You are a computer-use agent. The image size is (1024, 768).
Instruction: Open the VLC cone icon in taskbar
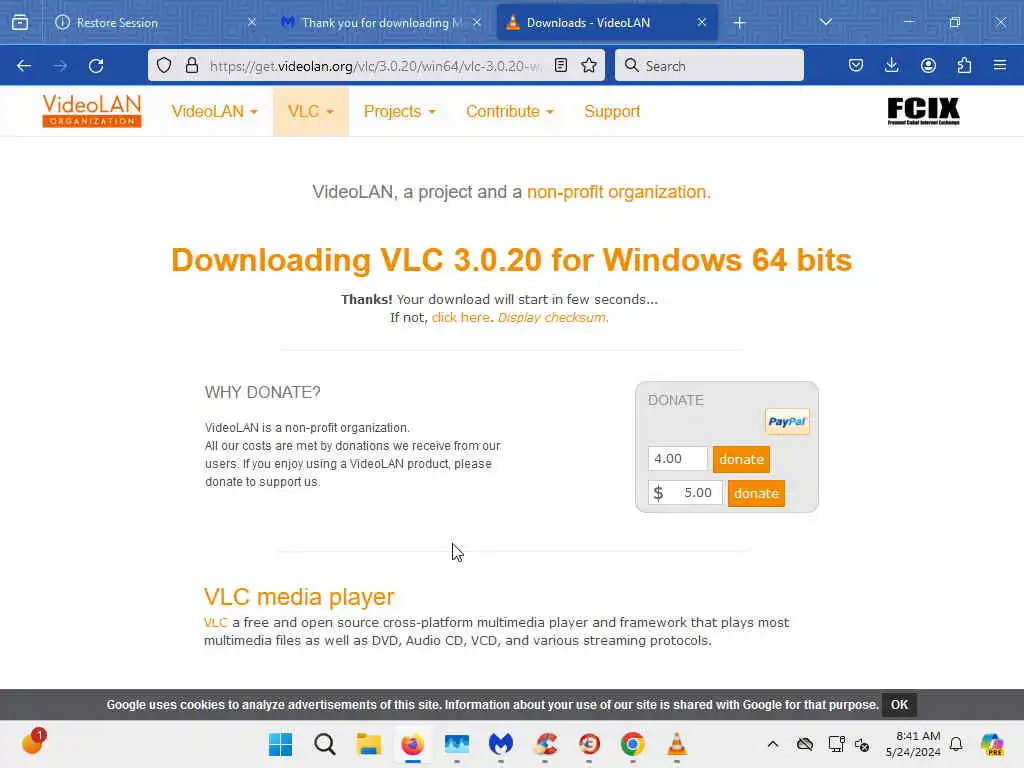(677, 744)
